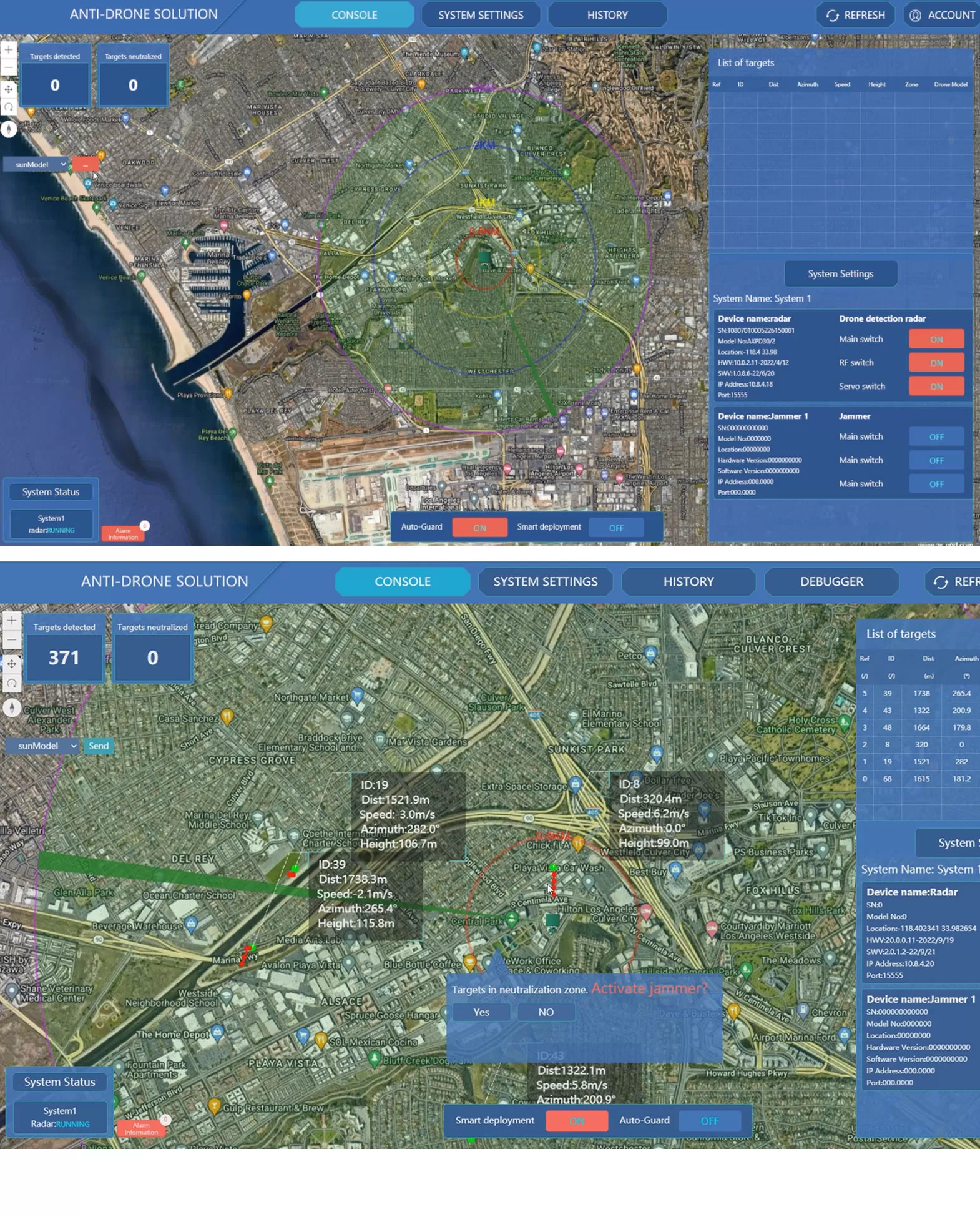Click the Send button

(x=99, y=746)
